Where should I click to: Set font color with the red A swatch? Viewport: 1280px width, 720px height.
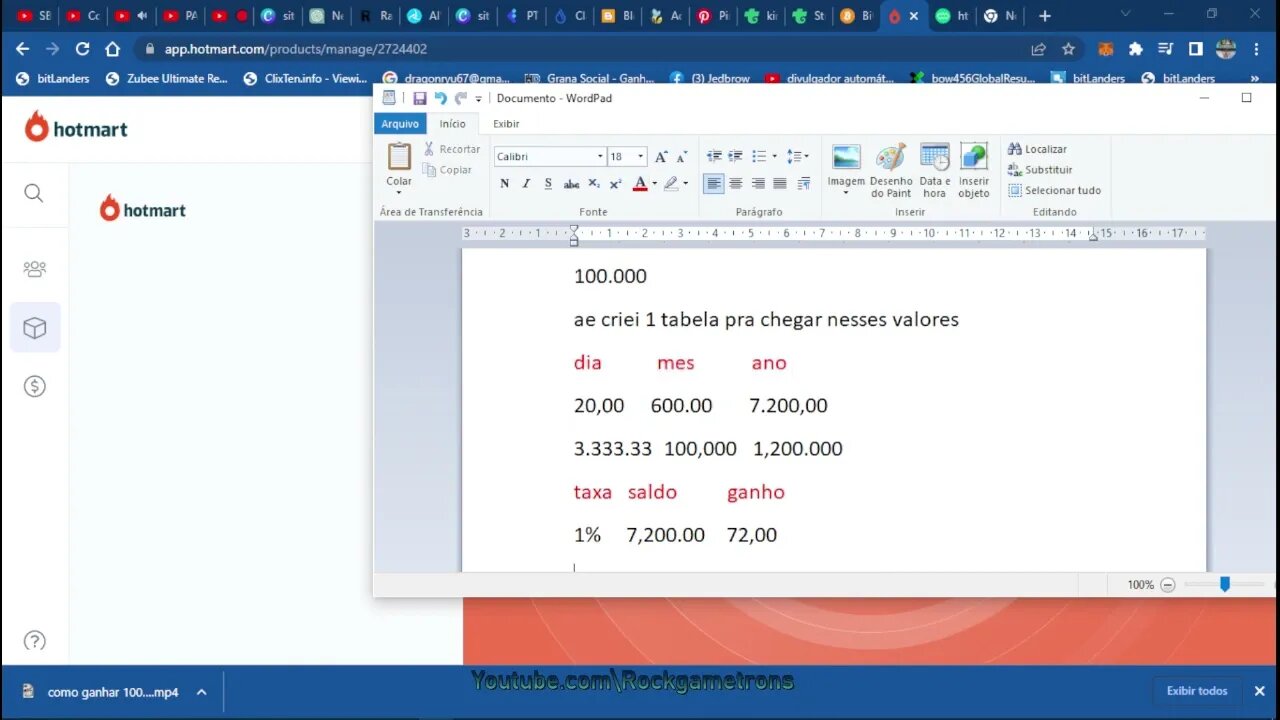pyautogui.click(x=640, y=184)
